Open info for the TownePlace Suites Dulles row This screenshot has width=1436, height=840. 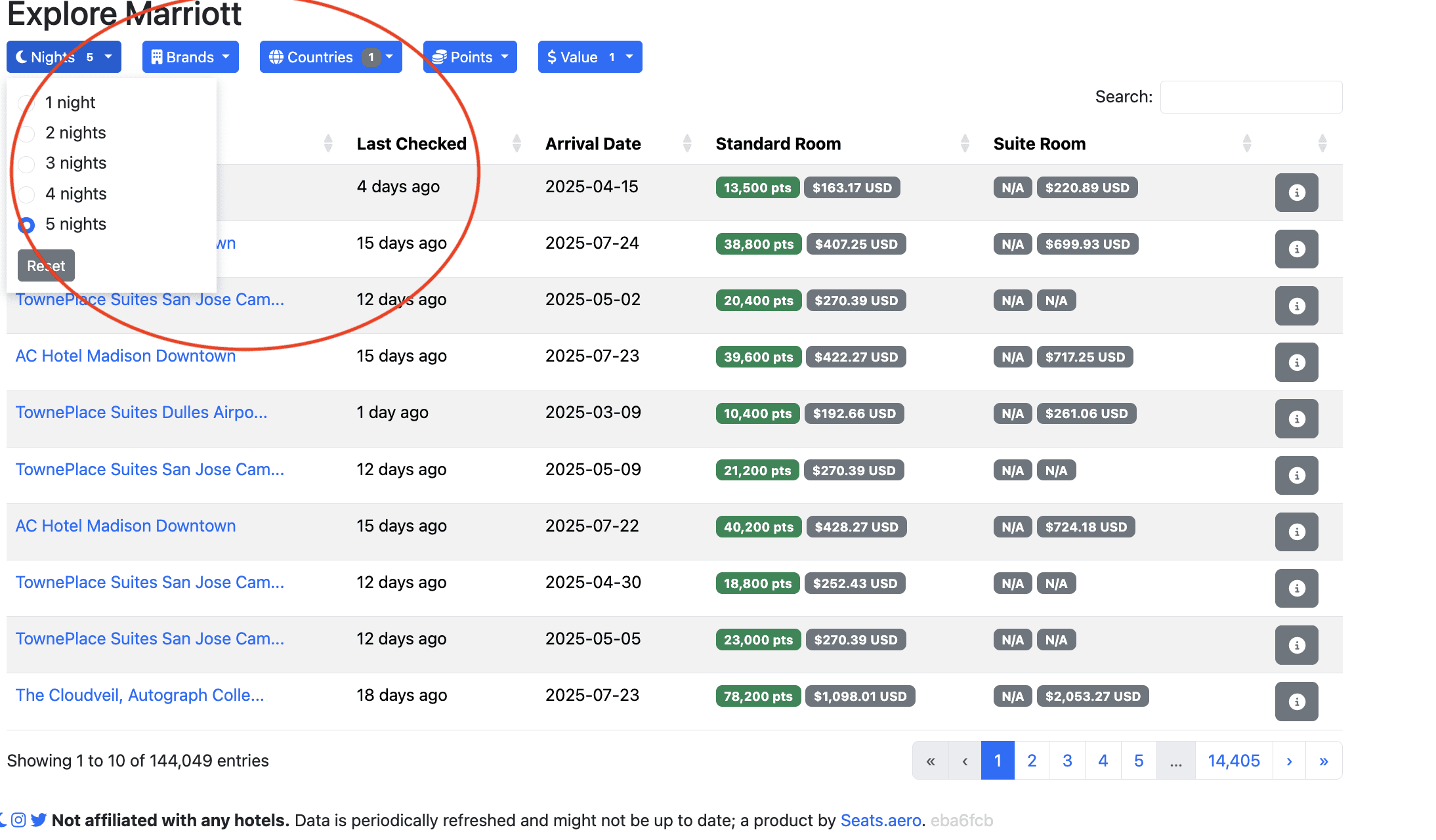1296,418
